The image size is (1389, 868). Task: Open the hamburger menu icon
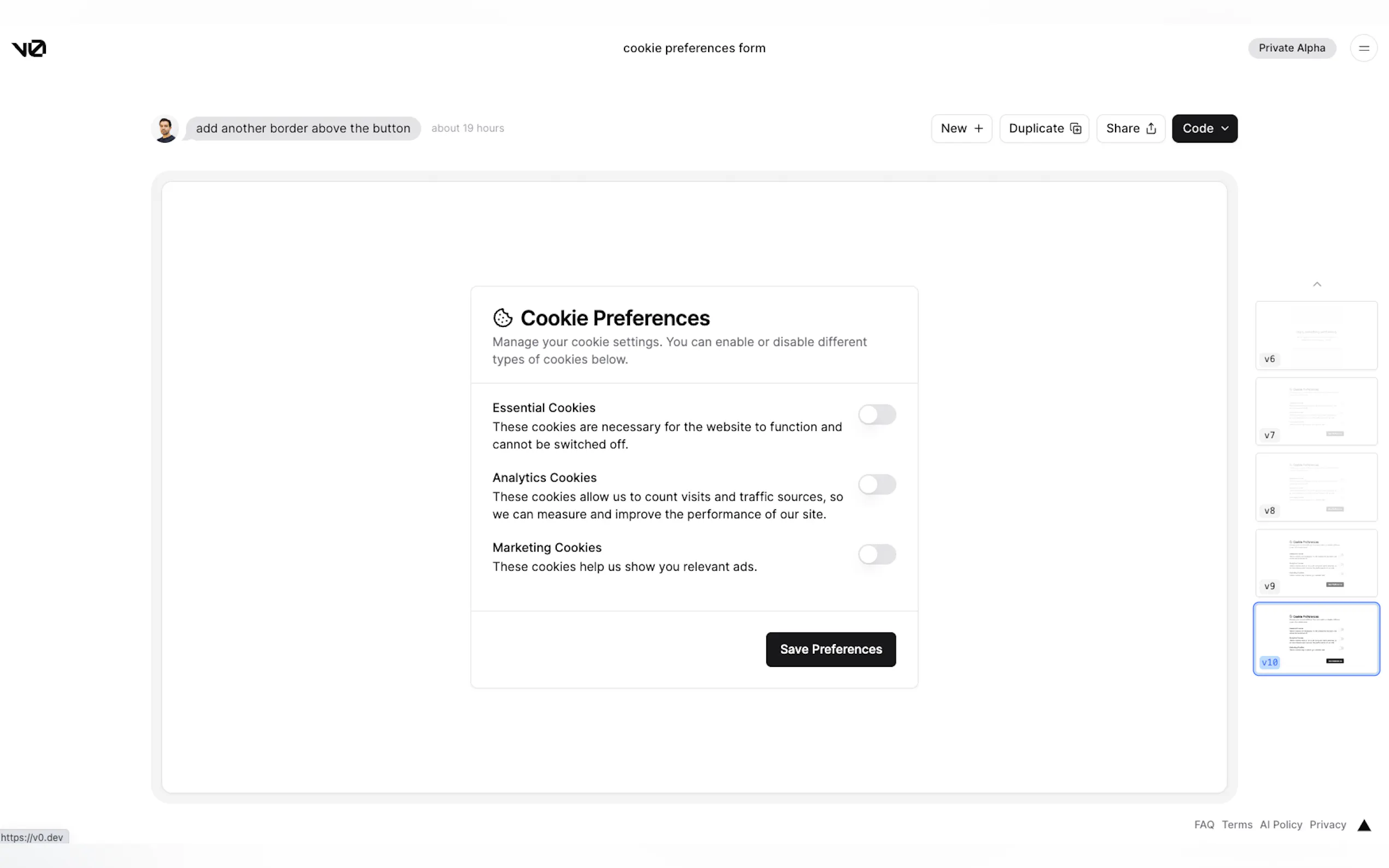[x=1364, y=48]
